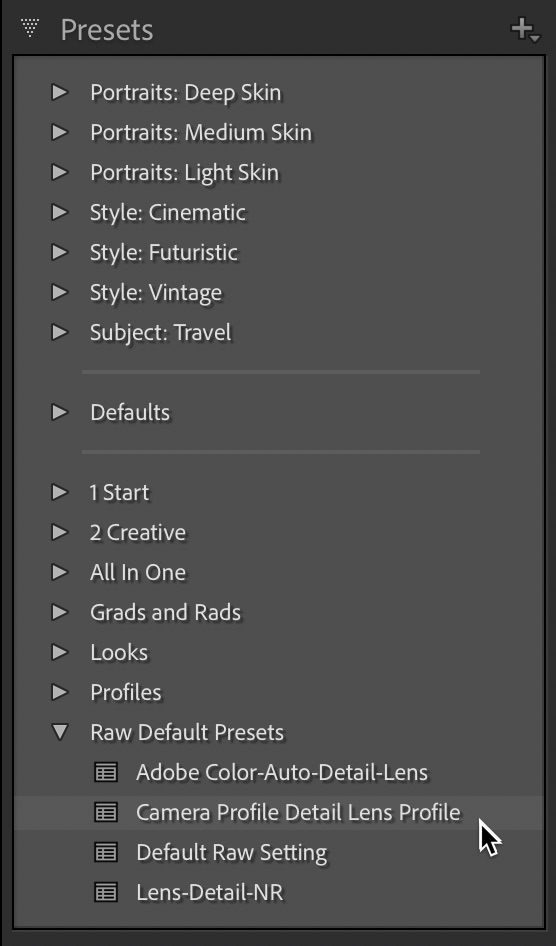556x946 pixels.
Task: Expand the Defaults preset group
Action: click(x=60, y=412)
